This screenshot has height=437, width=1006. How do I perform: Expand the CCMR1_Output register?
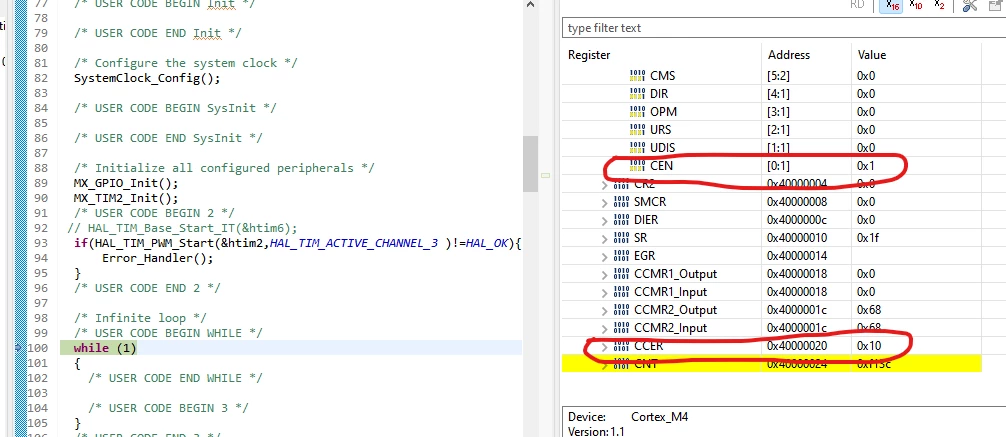pyautogui.click(x=604, y=274)
